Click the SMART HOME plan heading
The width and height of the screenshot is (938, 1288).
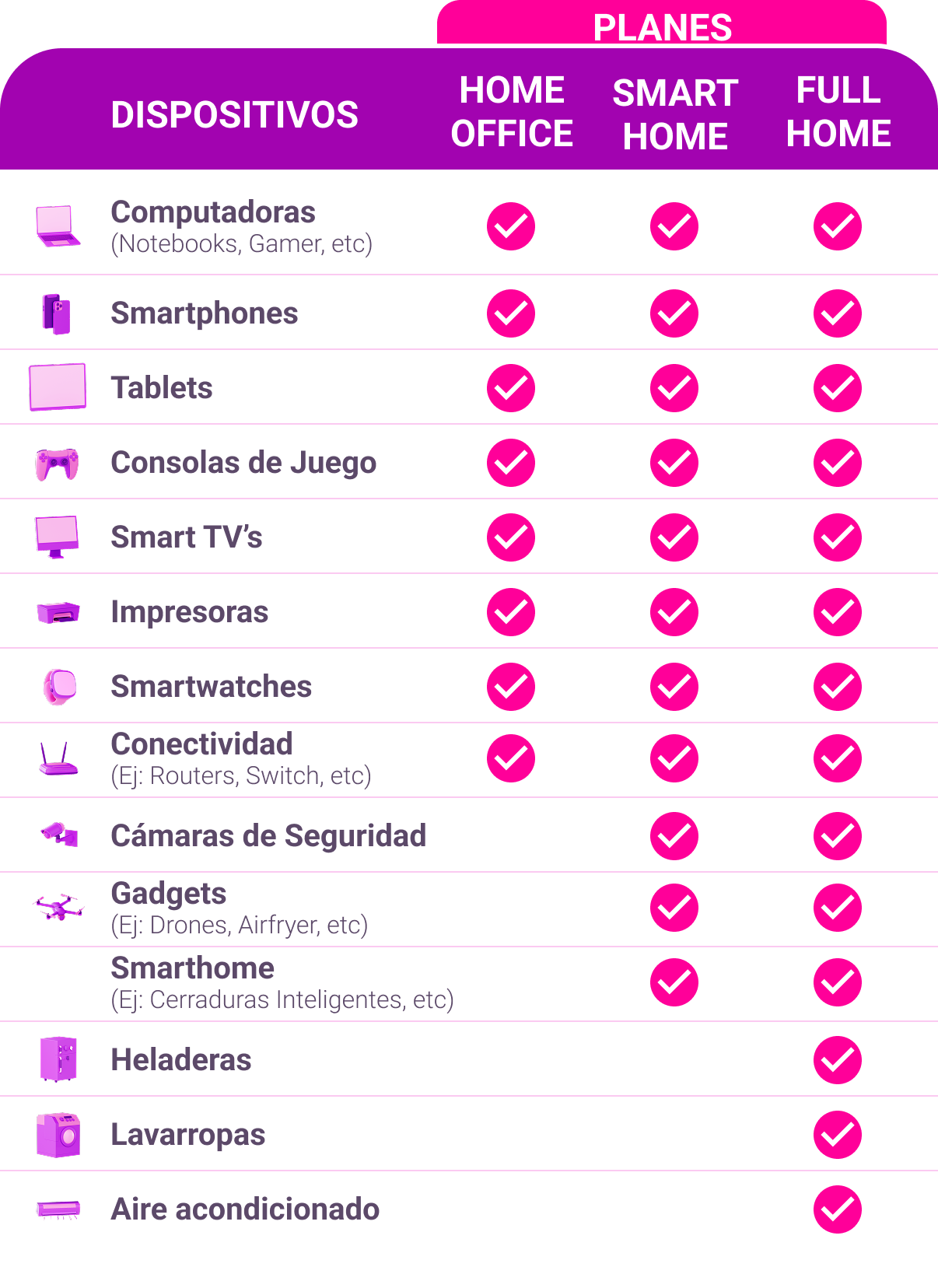(675, 114)
